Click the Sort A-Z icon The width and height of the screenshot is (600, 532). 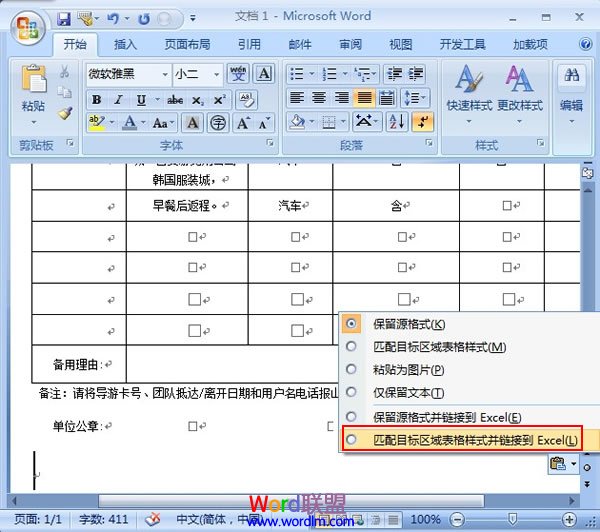click(x=396, y=122)
